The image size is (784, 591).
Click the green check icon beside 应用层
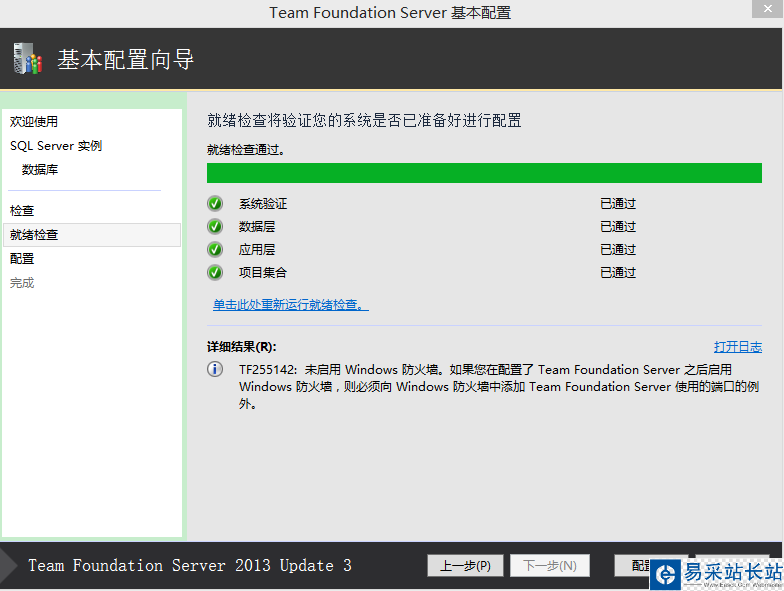tap(215, 250)
